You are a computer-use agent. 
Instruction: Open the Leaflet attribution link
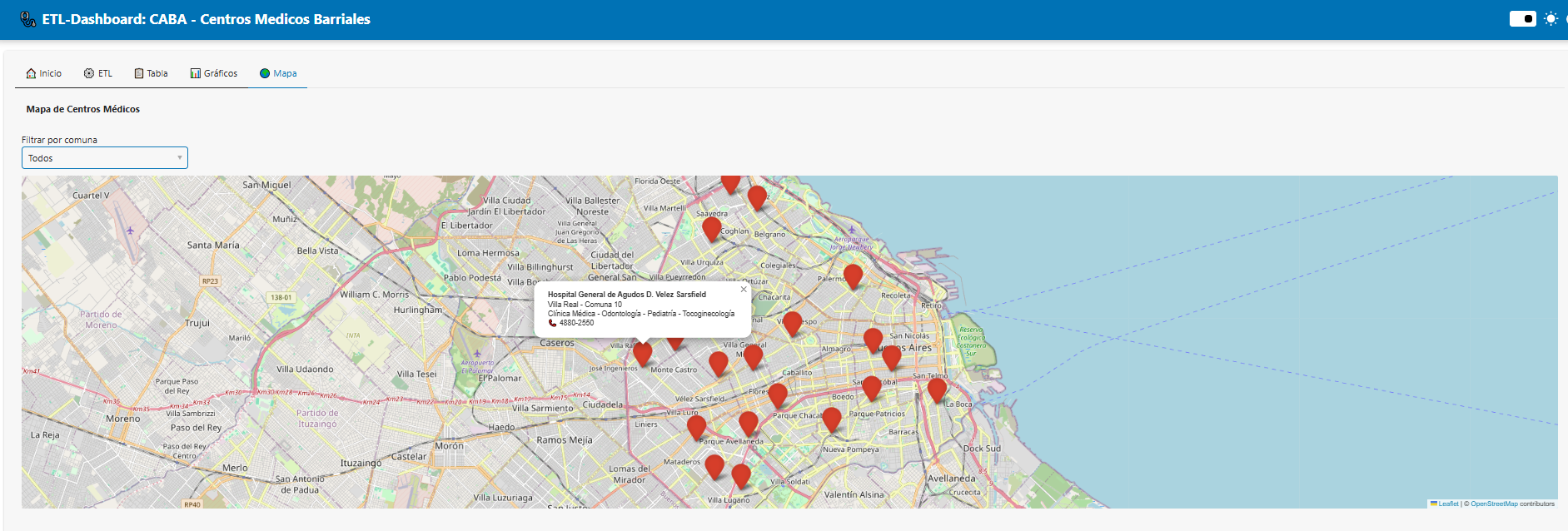pos(1448,504)
